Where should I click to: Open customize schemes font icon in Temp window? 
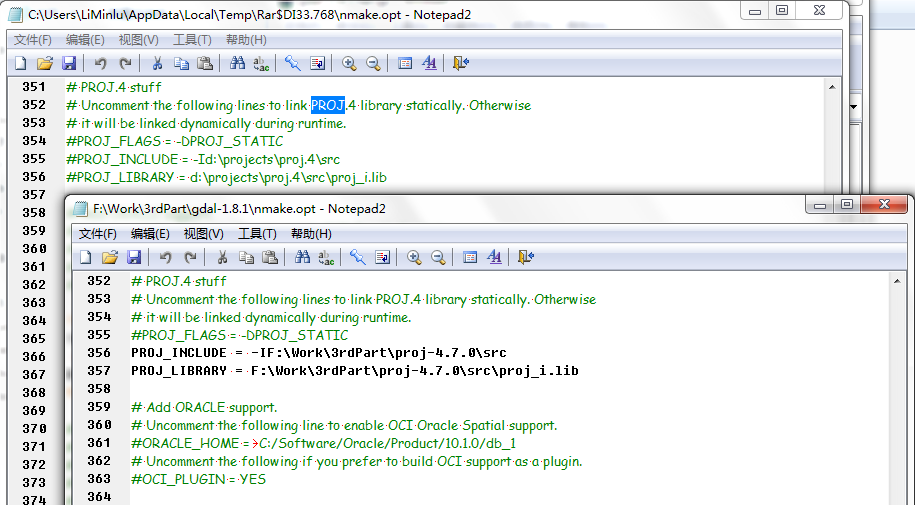[429, 63]
